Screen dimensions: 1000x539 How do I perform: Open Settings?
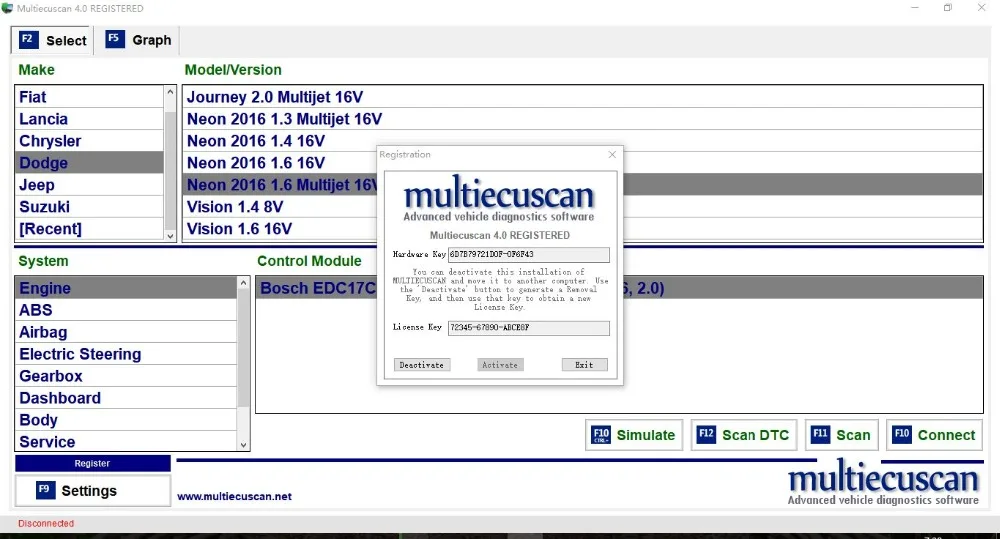(x=93, y=491)
